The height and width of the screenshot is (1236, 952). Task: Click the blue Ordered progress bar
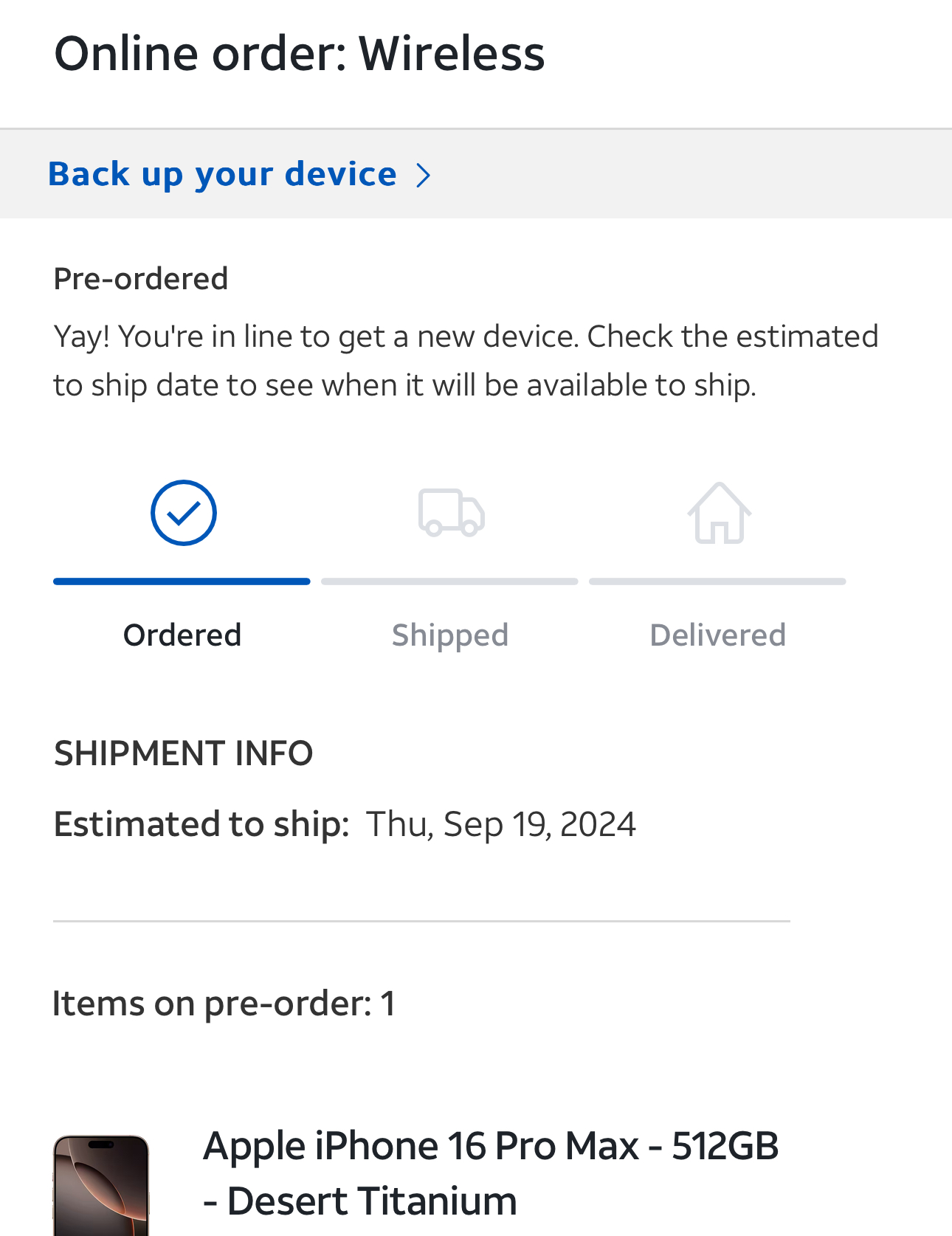coord(182,581)
